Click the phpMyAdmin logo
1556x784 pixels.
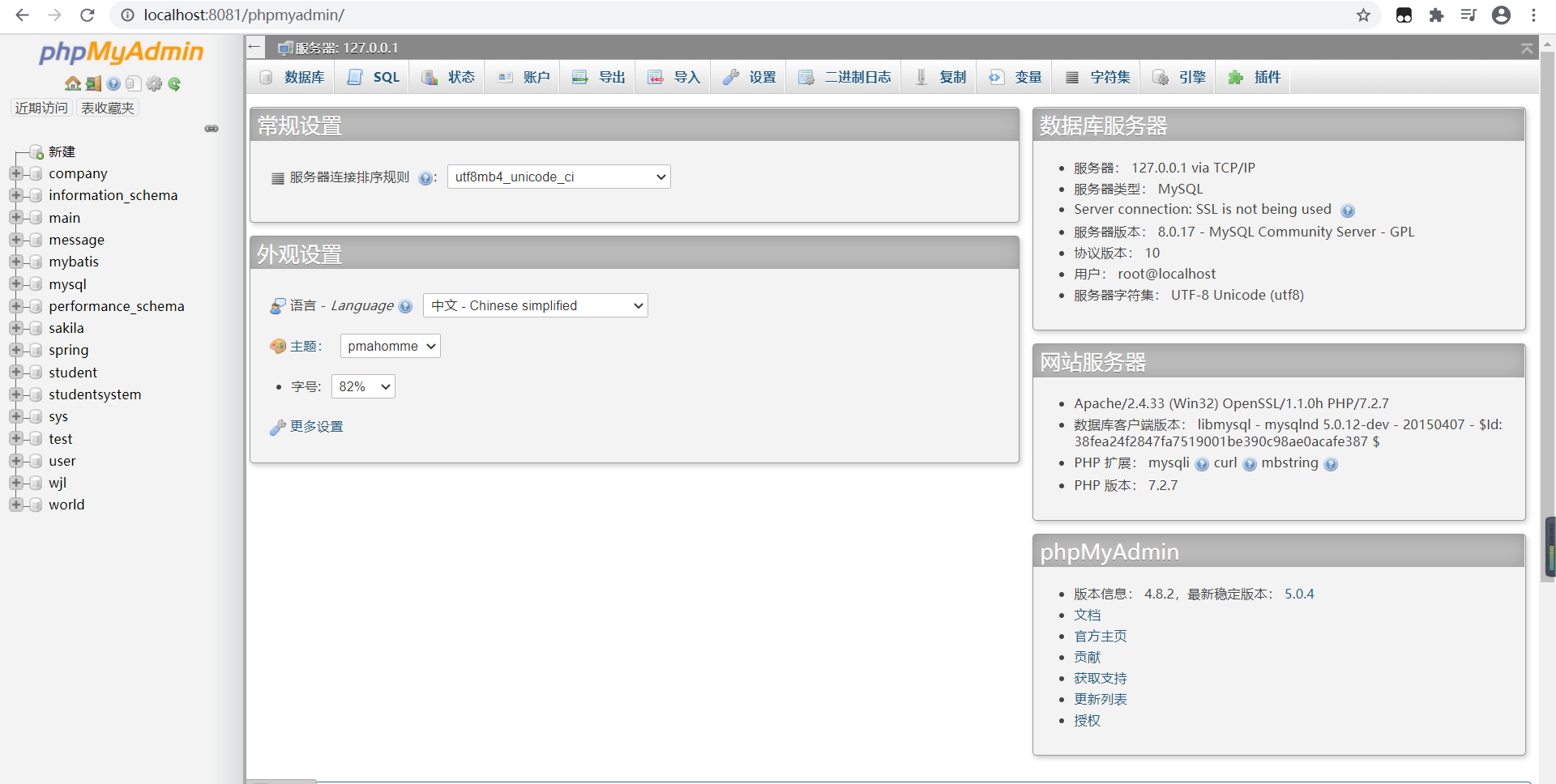click(x=122, y=52)
